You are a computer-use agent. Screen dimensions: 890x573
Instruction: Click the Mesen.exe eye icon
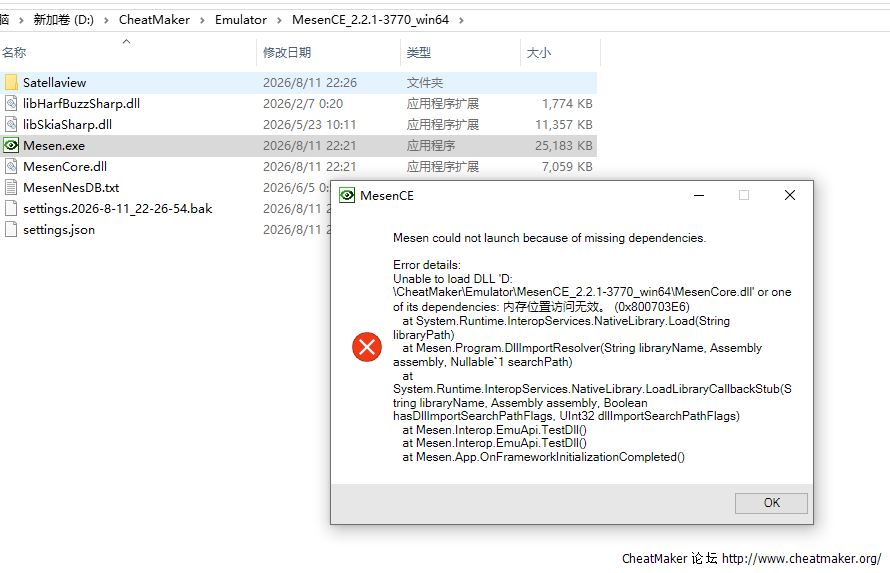[x=11, y=145]
